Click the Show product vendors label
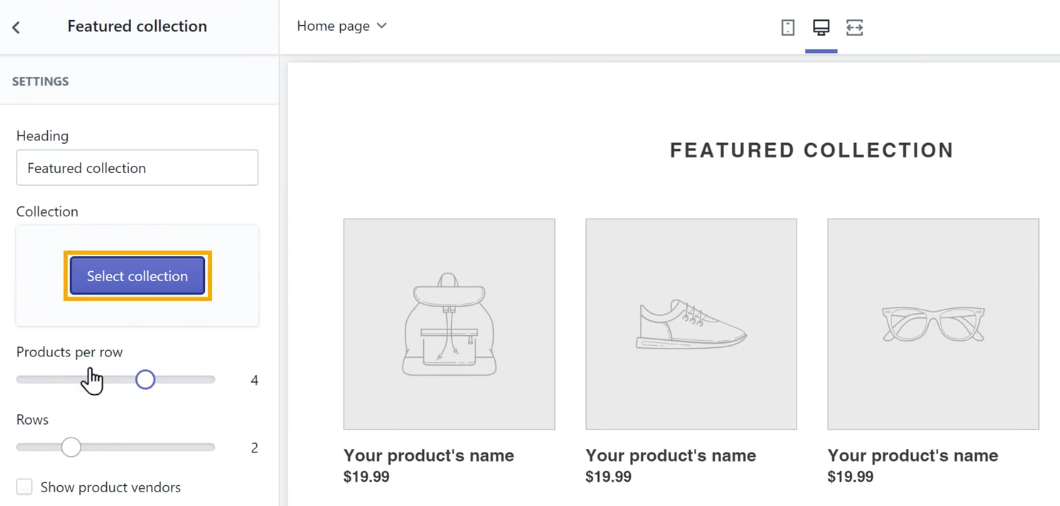Screen dimensions: 1060x506 pos(110,487)
